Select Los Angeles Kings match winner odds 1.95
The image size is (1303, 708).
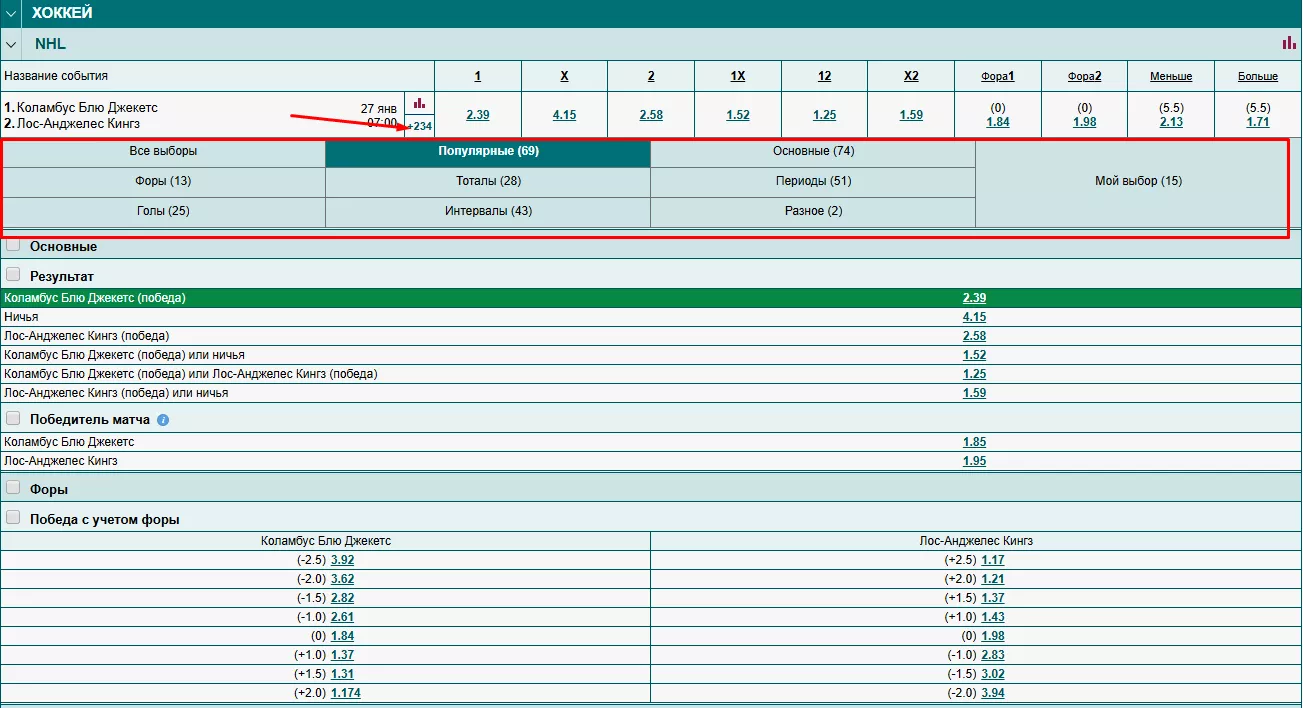click(x=974, y=461)
